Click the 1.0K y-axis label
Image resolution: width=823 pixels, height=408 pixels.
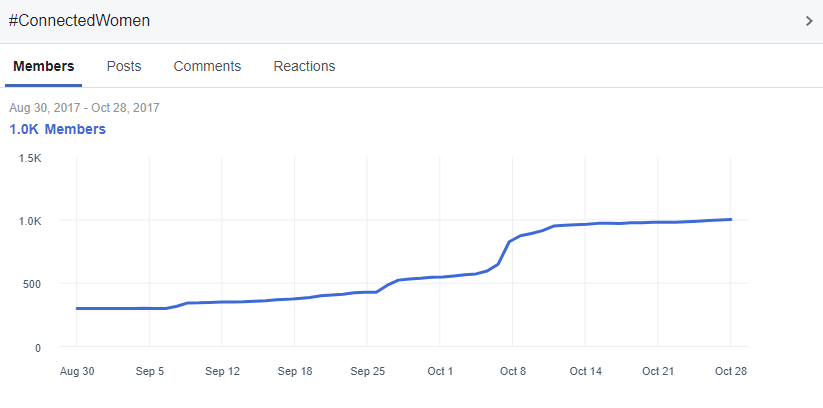[31, 221]
